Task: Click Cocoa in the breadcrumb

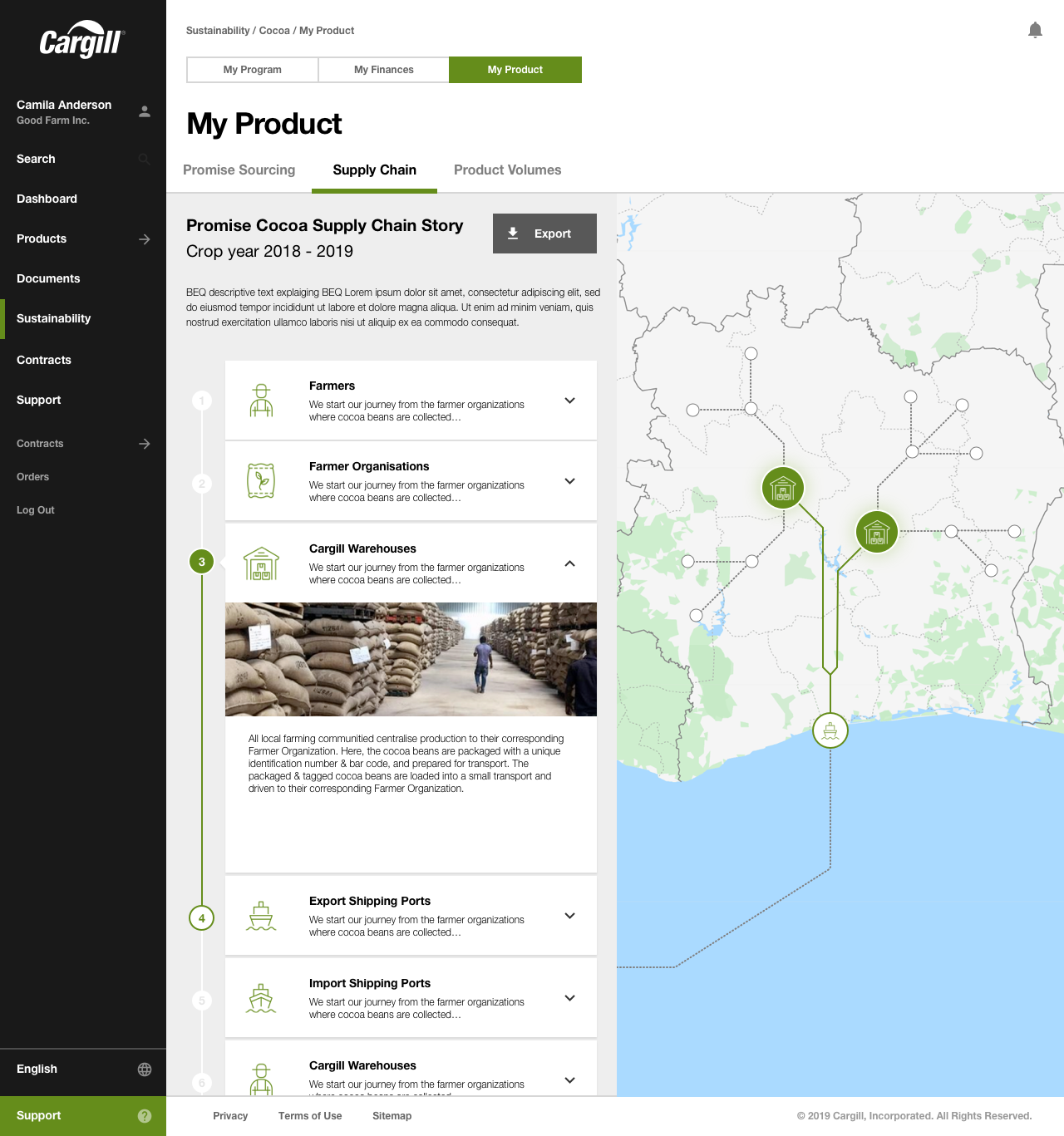Action: pos(274,31)
